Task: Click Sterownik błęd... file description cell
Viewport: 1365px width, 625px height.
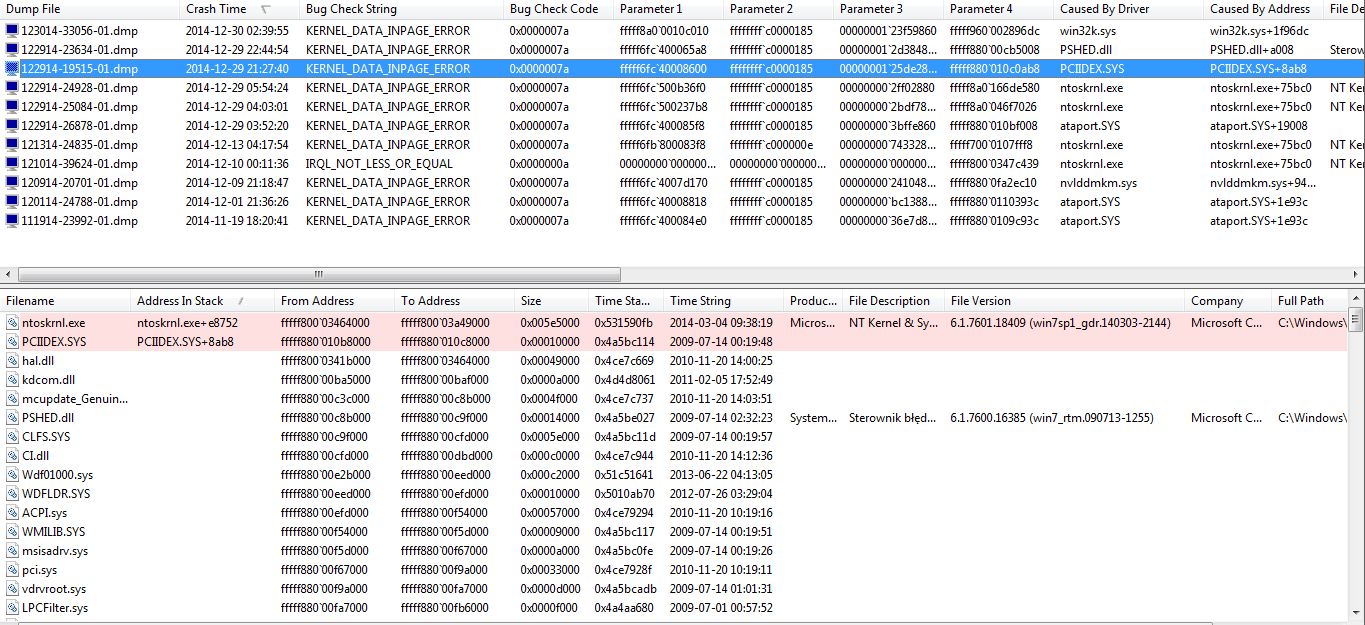Action: tap(894, 418)
